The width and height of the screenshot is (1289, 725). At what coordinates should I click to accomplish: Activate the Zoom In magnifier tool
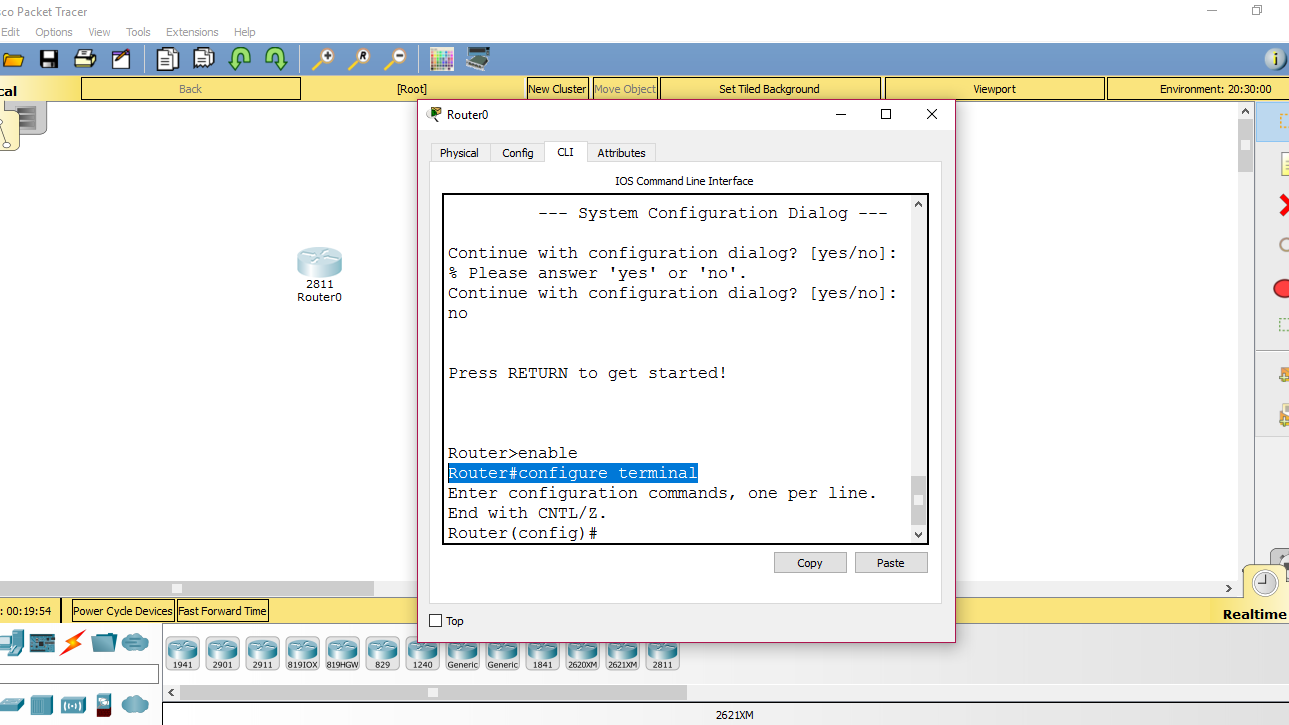pos(322,58)
